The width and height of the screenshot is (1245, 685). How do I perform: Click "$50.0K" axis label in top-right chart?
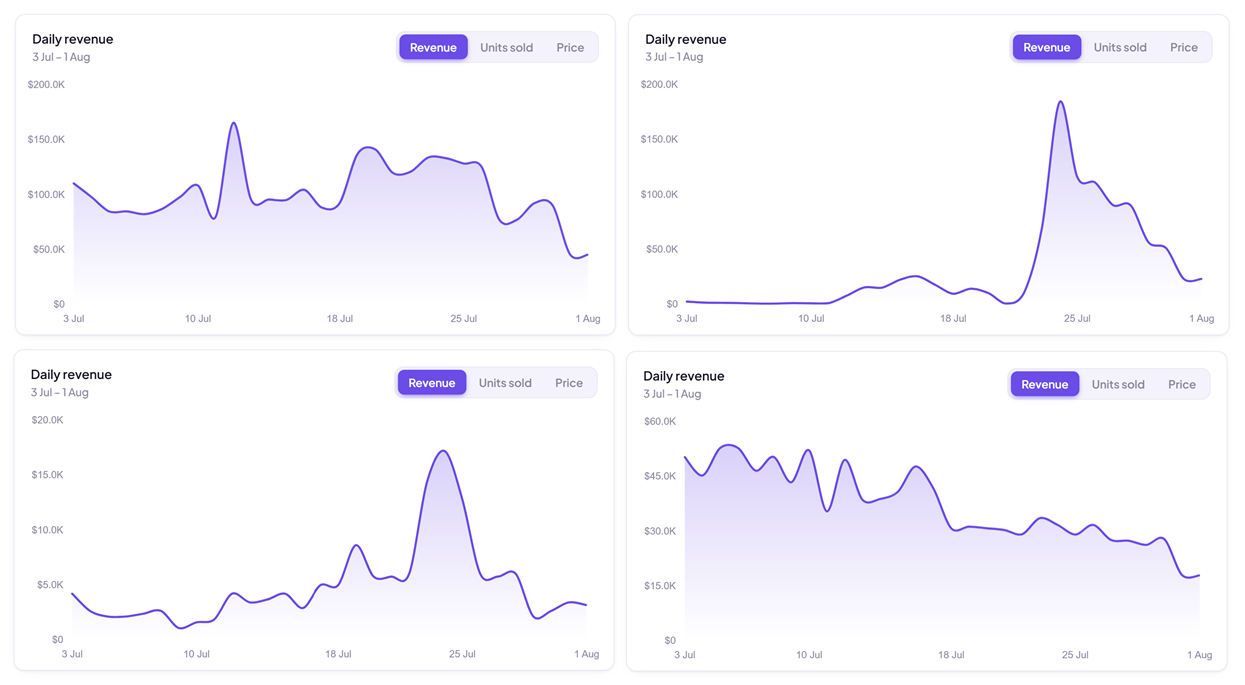(x=662, y=249)
